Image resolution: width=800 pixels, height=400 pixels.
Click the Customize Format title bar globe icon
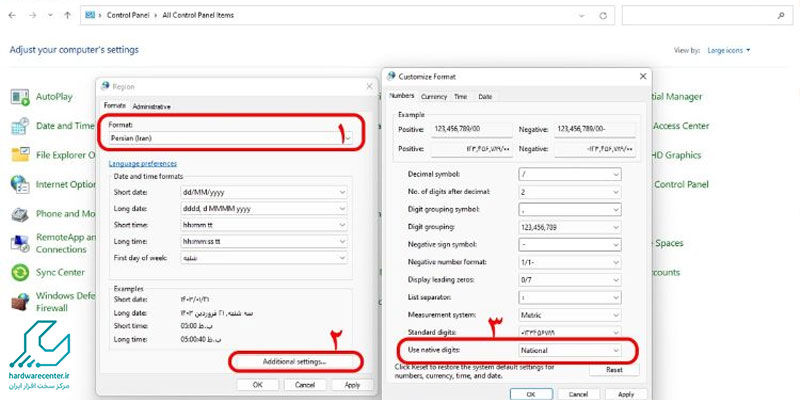391,76
